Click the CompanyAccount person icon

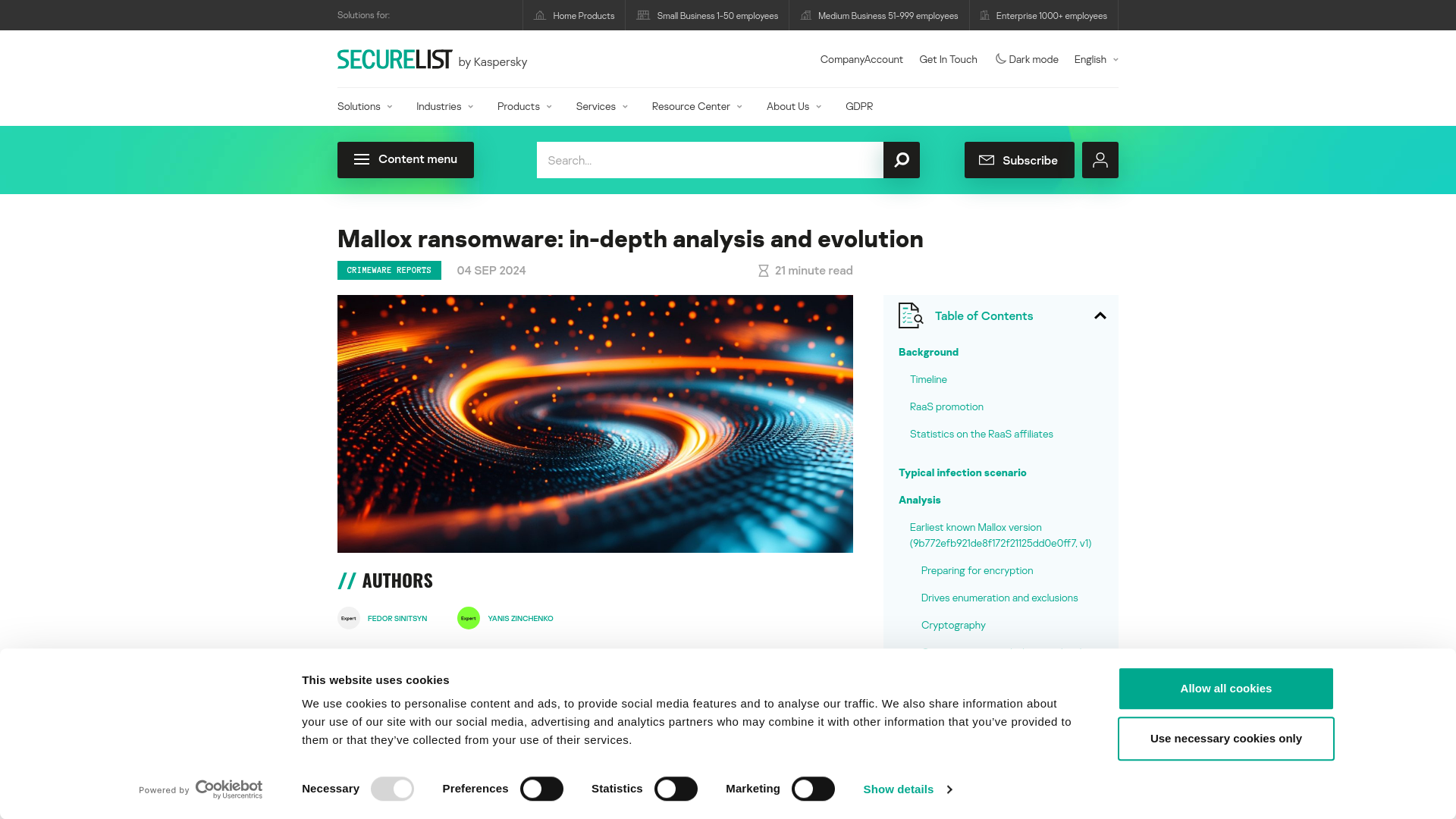point(1100,160)
